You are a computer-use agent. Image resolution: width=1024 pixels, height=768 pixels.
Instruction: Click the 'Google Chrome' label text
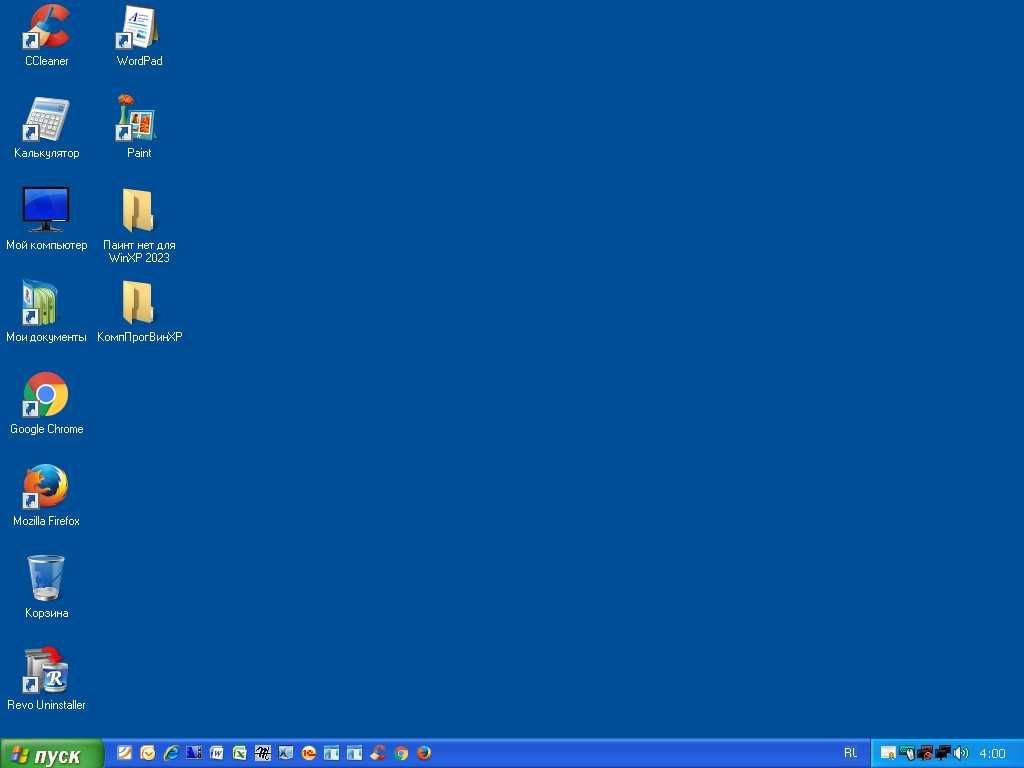click(46, 429)
